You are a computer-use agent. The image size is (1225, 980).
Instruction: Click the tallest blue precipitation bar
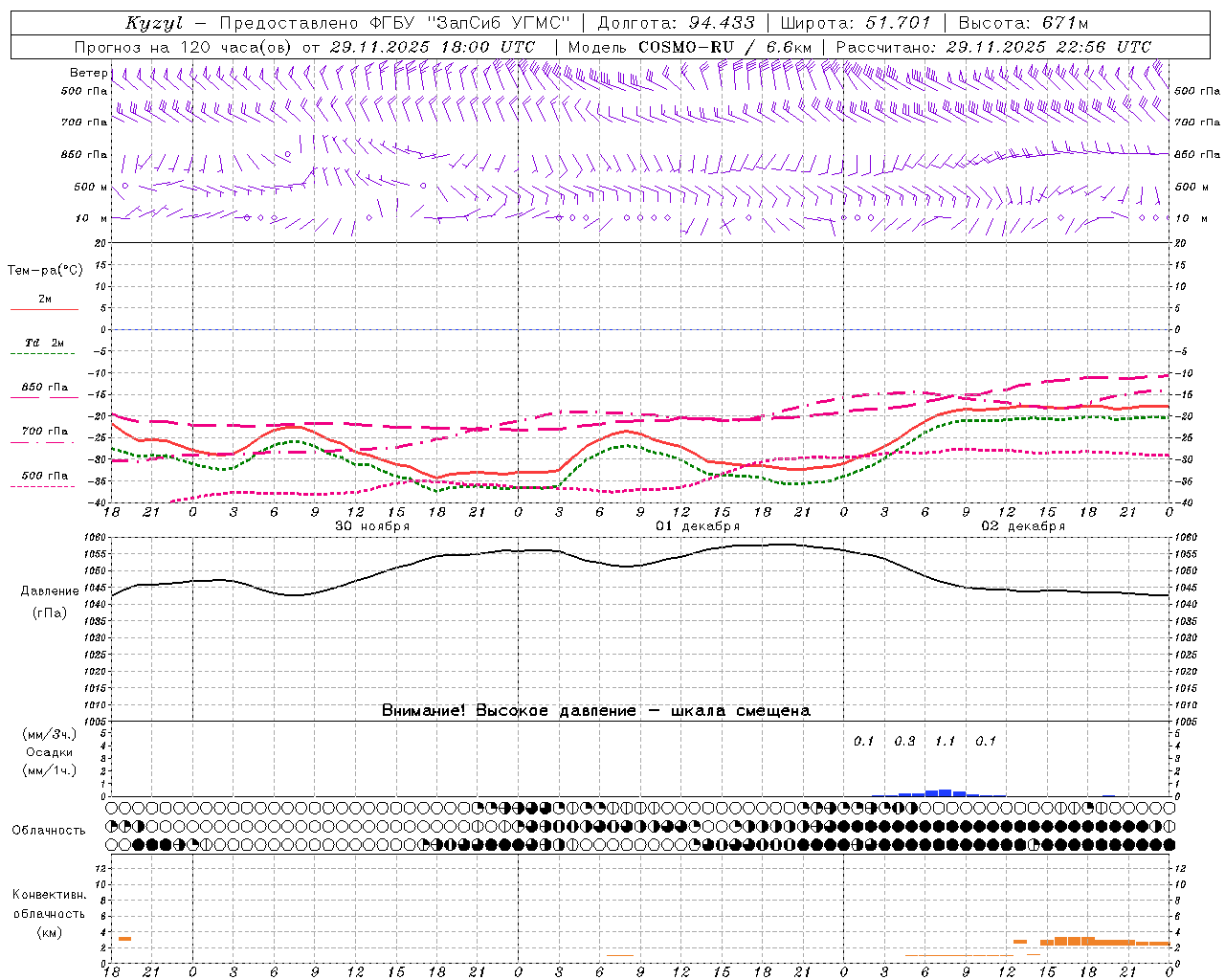[x=946, y=792]
